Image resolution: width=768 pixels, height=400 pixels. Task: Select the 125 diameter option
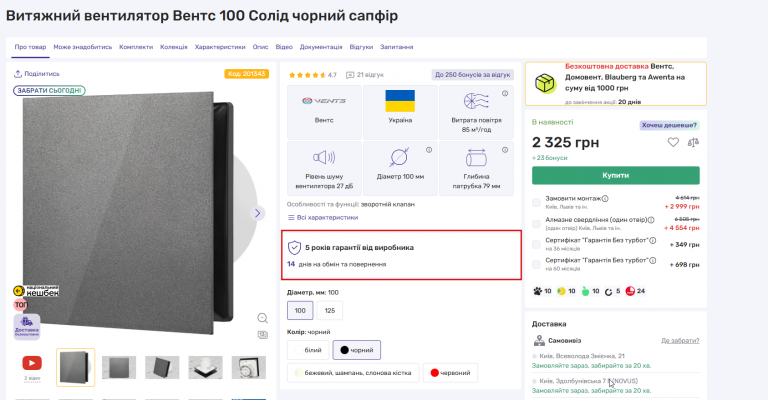coord(331,312)
